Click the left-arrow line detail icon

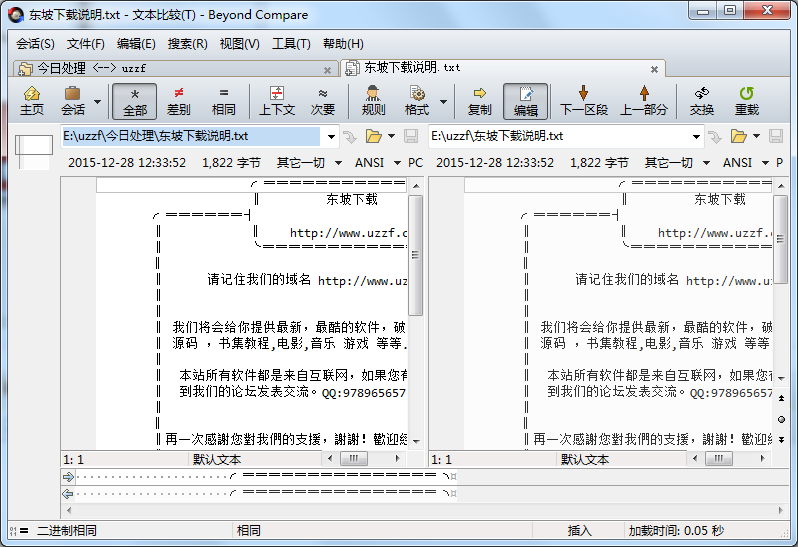click(x=68, y=494)
